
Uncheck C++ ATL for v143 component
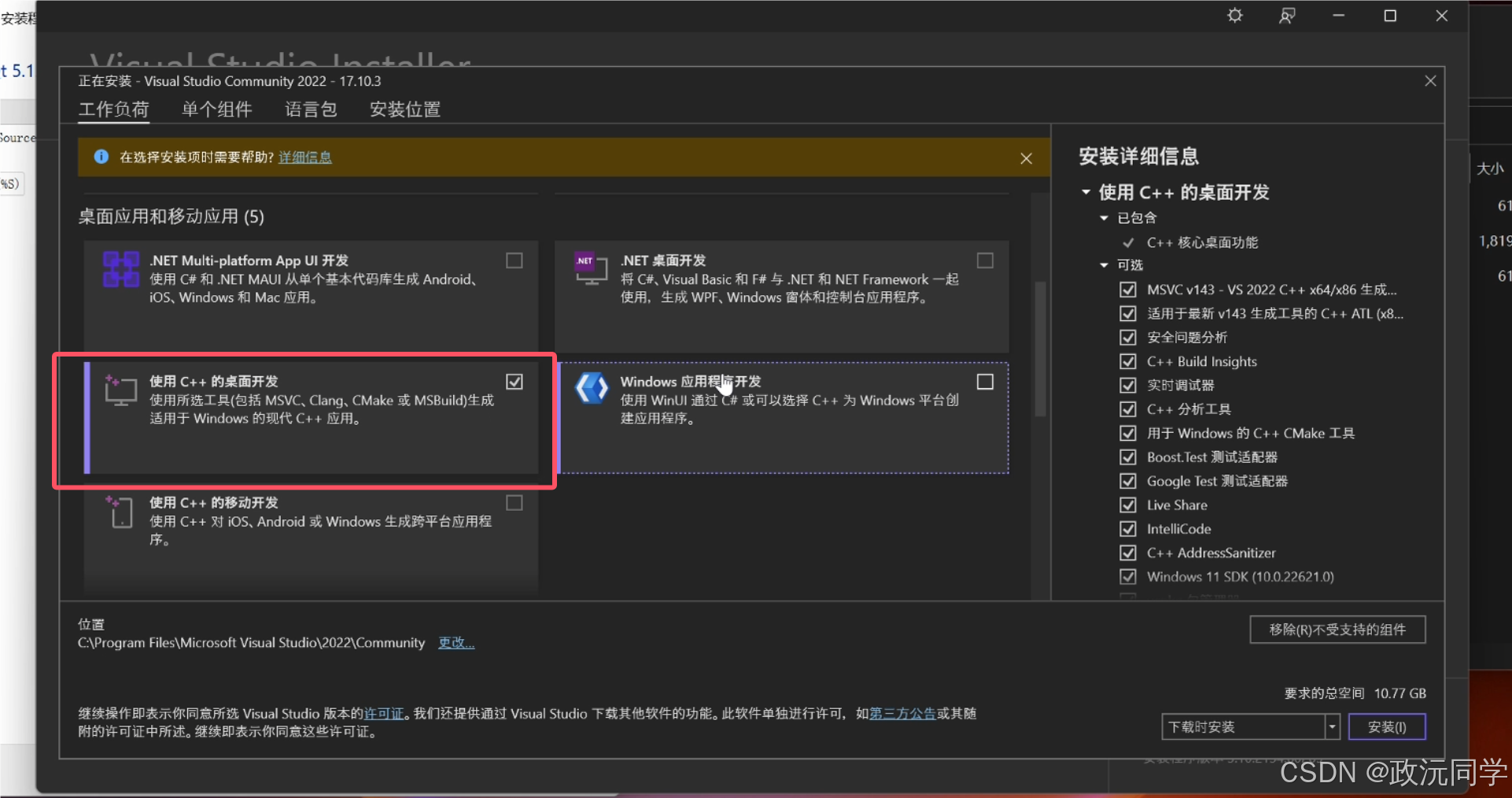pos(1128,313)
